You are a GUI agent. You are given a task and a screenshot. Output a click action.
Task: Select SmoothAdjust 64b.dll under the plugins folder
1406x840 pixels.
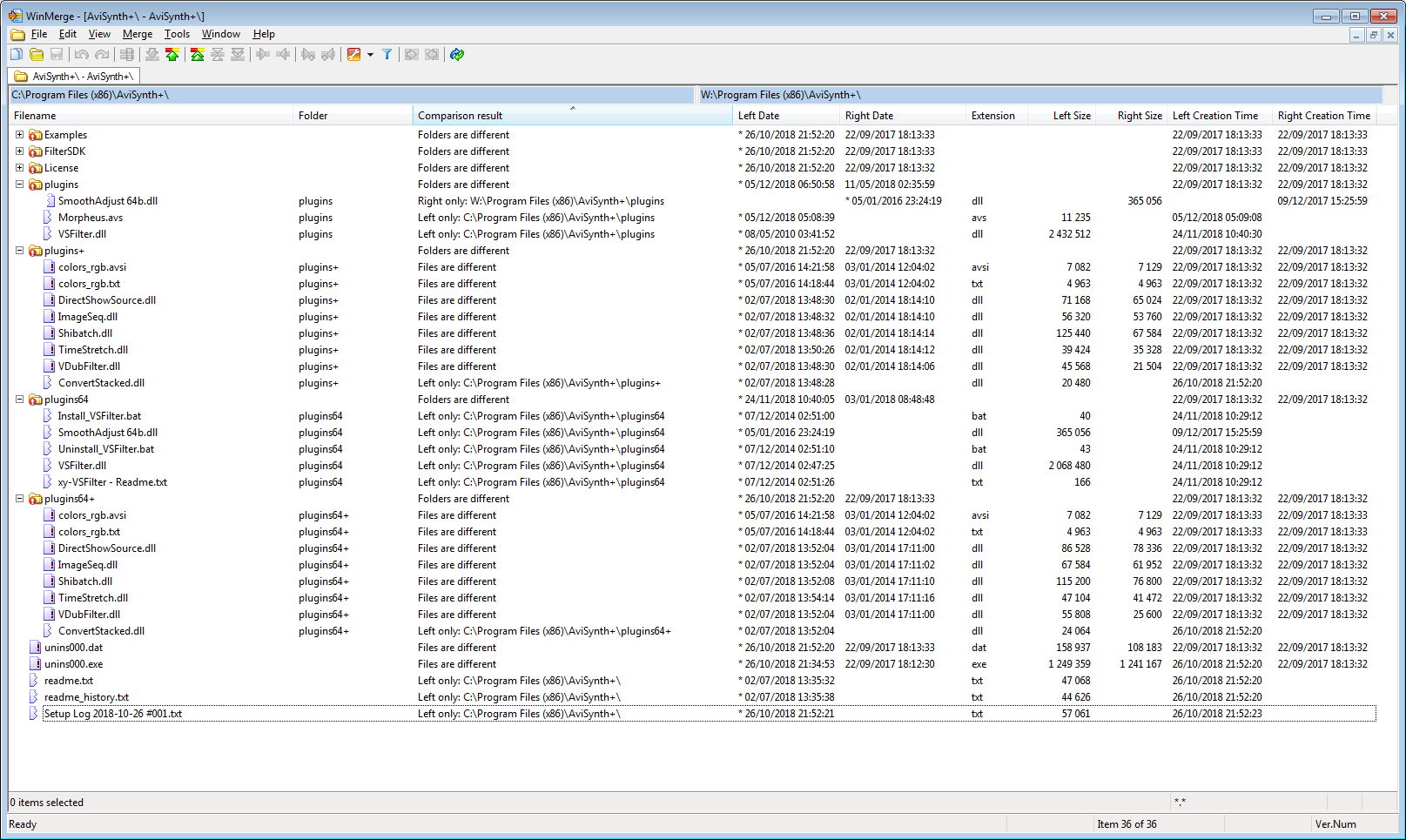click(693, 201)
